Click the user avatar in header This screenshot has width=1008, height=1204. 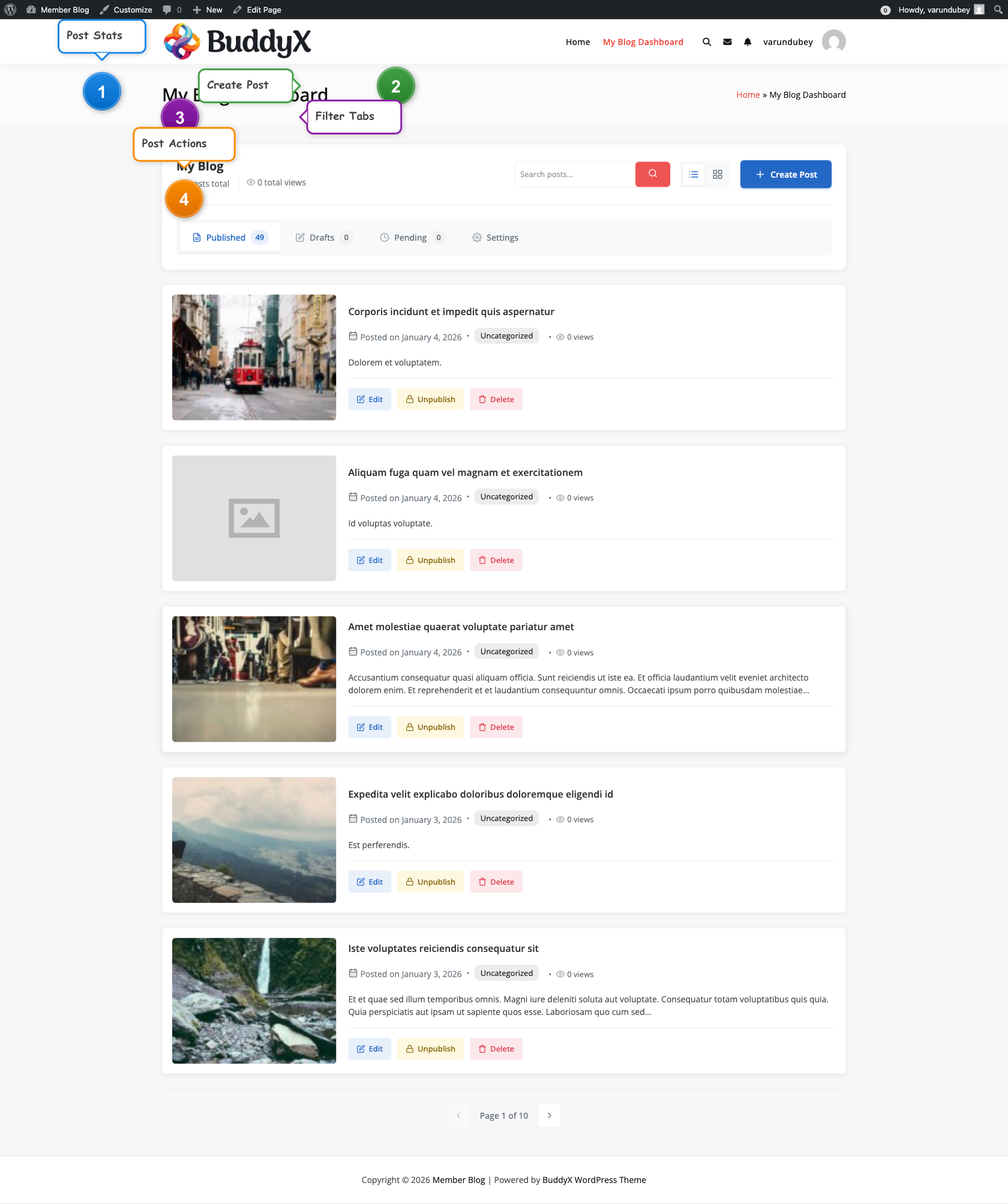click(x=834, y=41)
